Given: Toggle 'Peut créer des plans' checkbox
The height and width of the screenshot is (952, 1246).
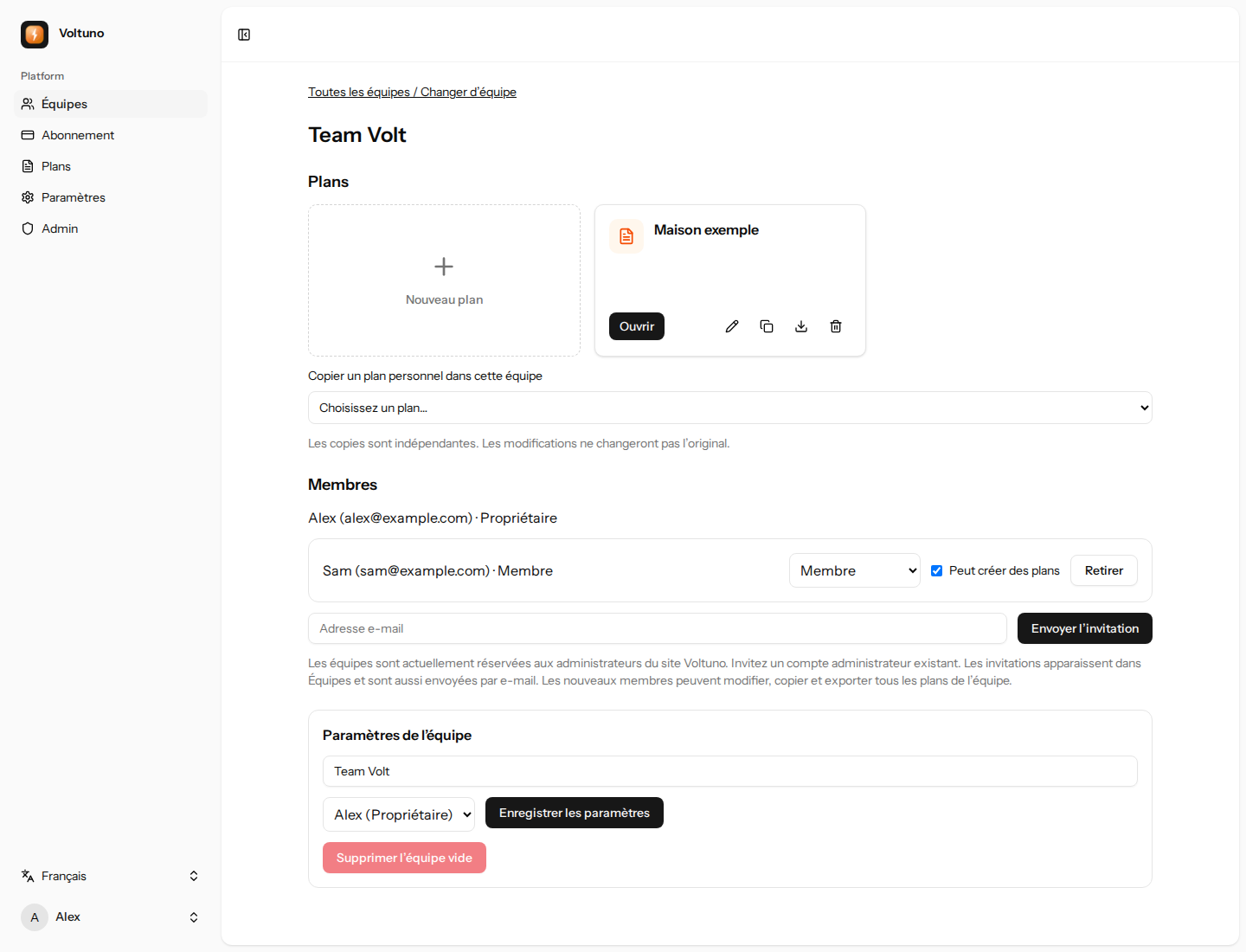Looking at the screenshot, I should click(936, 570).
